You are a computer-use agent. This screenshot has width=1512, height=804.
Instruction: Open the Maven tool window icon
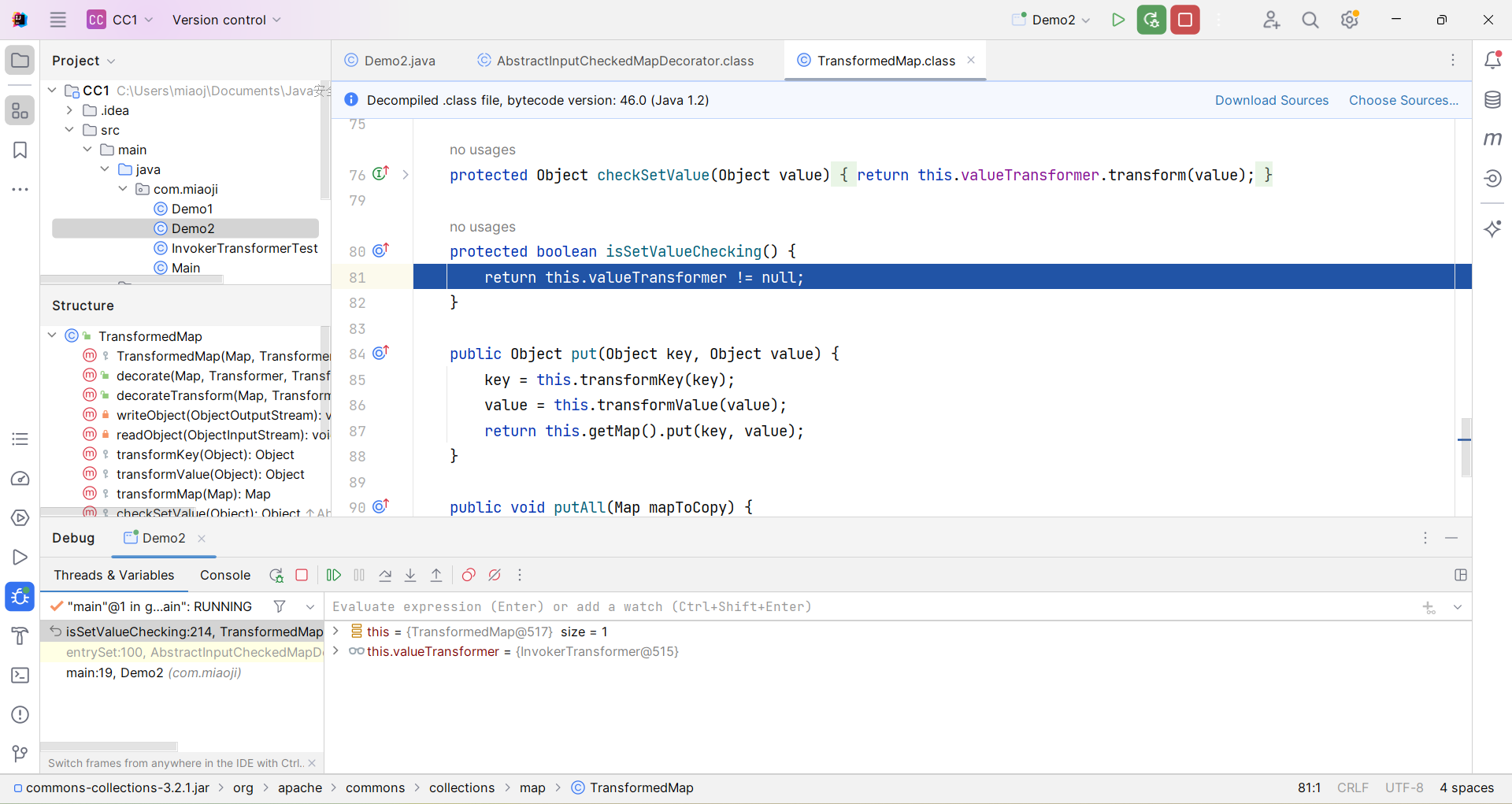[1492, 139]
